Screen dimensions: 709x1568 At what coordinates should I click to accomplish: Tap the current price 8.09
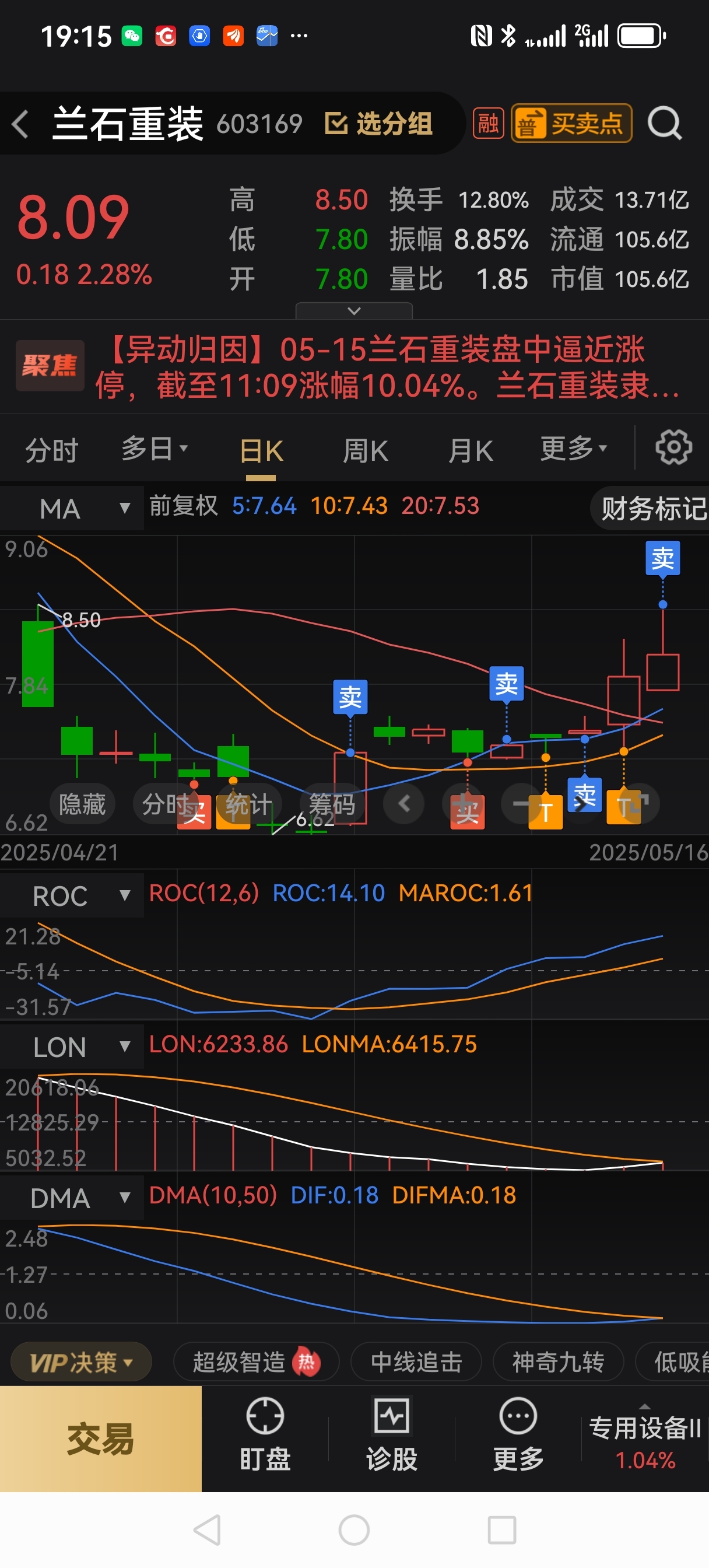point(73,218)
